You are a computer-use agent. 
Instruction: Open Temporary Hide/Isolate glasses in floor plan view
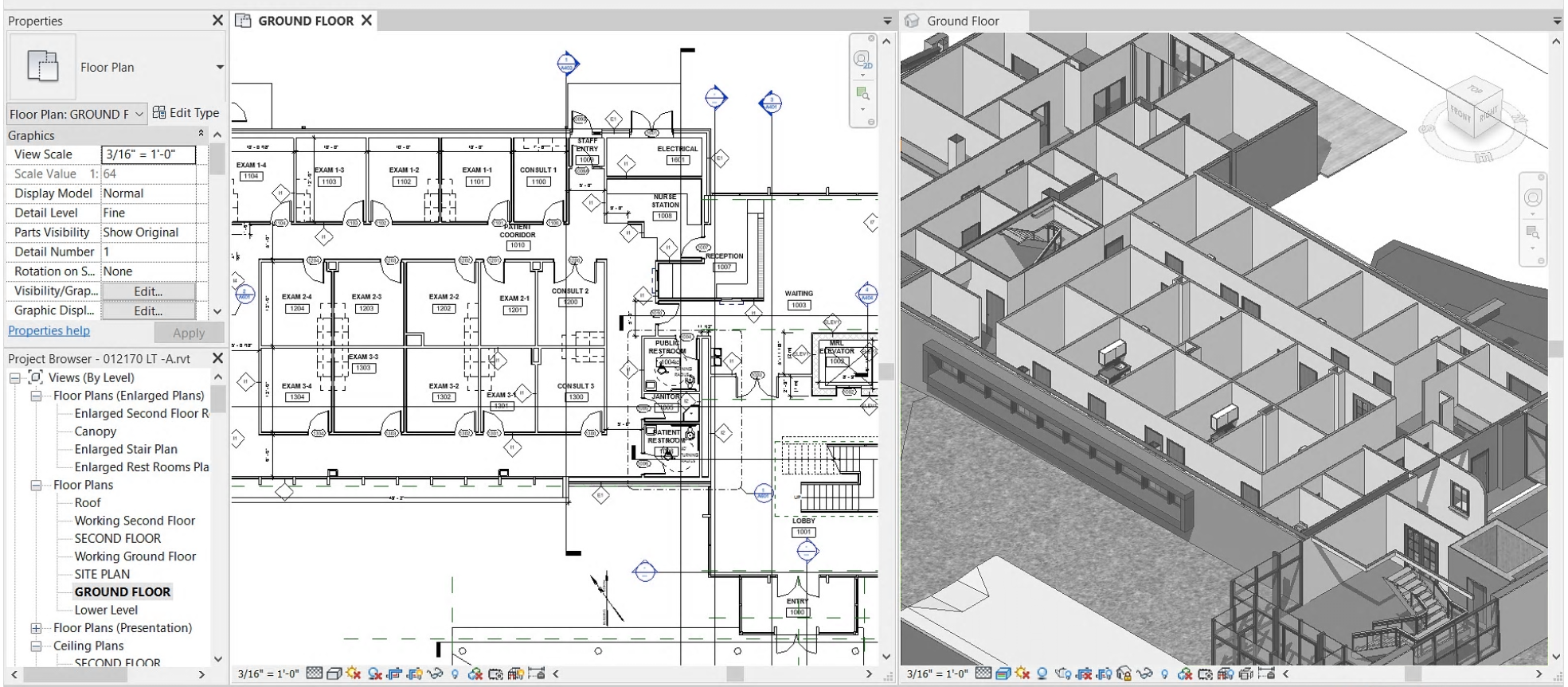pos(435,673)
